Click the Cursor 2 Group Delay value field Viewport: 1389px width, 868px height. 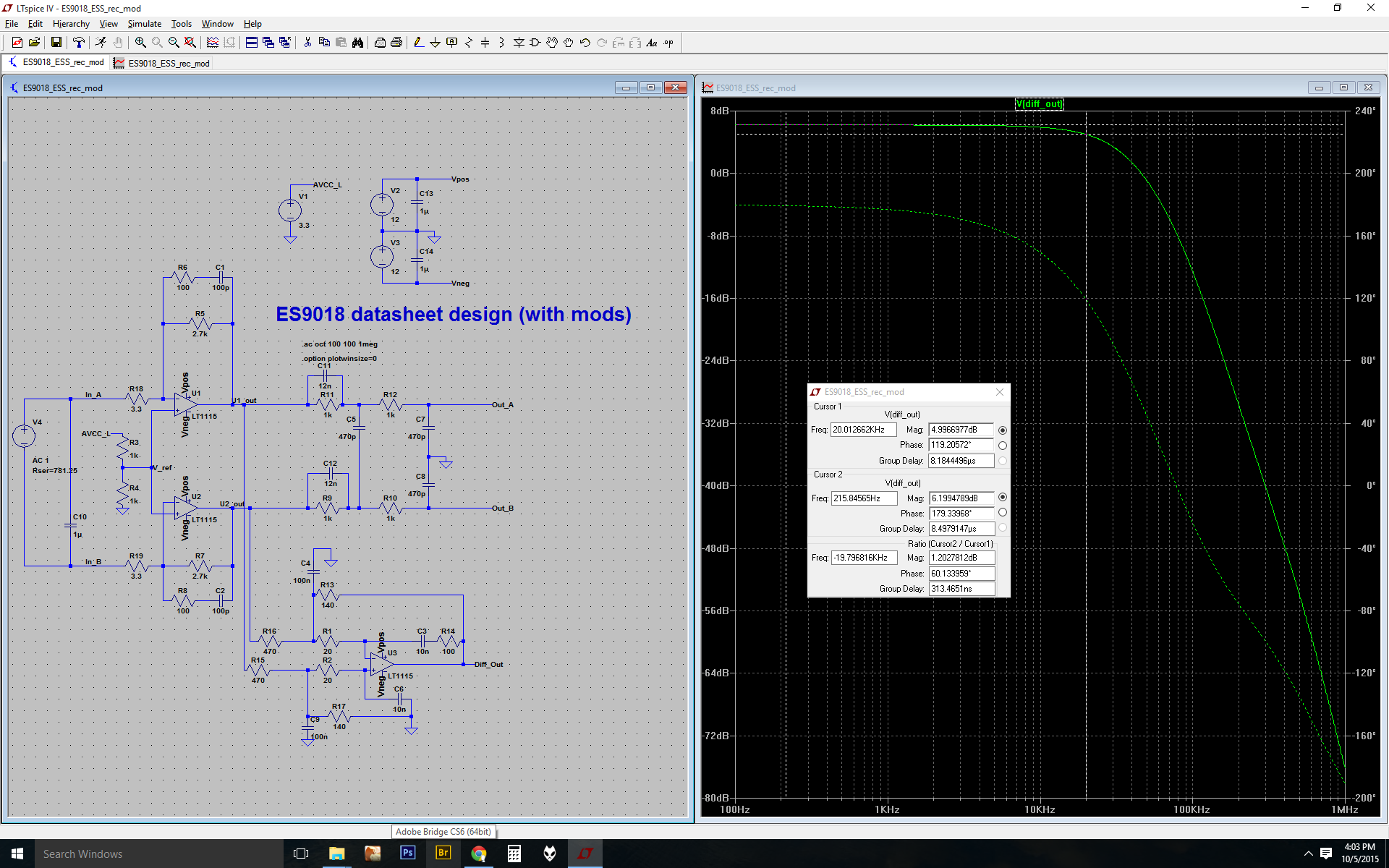961,529
